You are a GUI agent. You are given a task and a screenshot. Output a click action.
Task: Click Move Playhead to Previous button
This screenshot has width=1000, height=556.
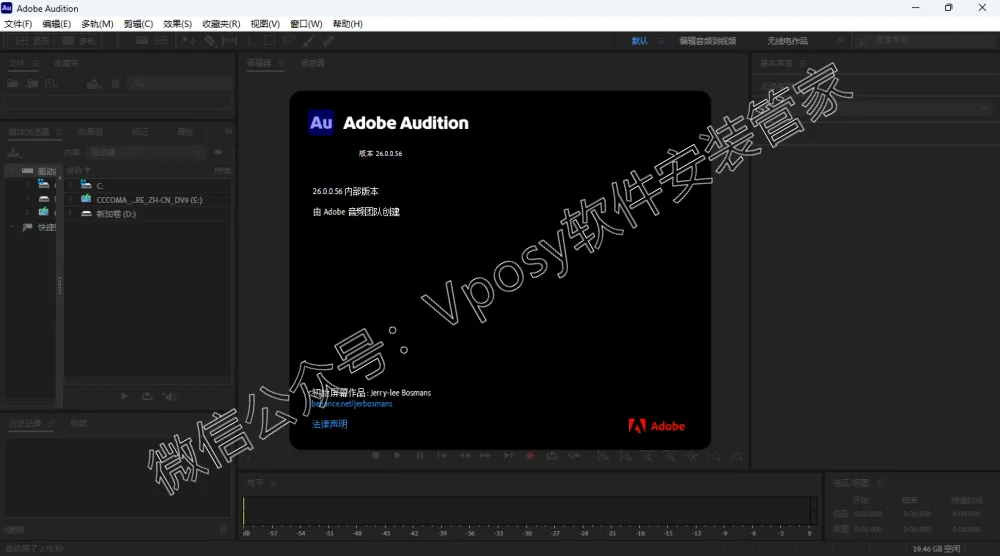[441, 456]
